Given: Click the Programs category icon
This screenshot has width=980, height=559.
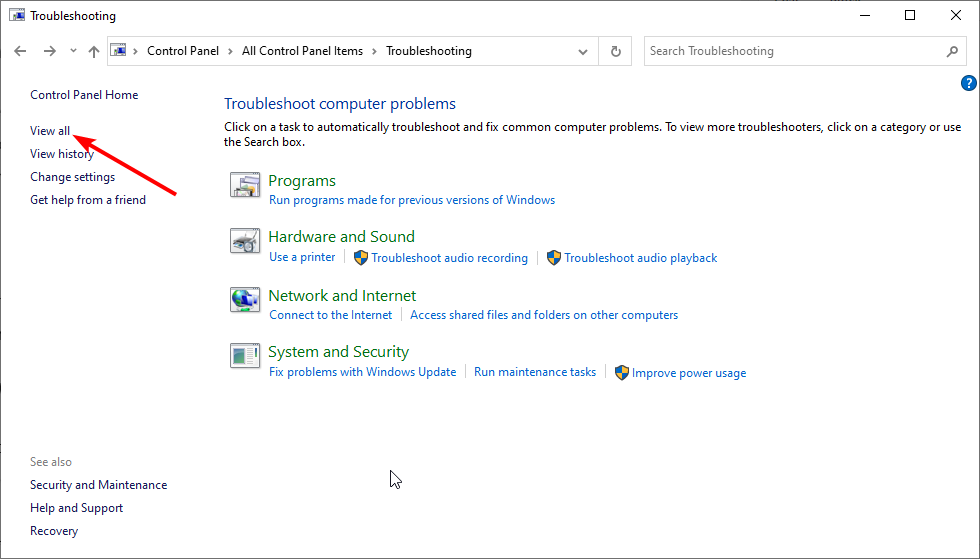Looking at the screenshot, I should coord(245,185).
